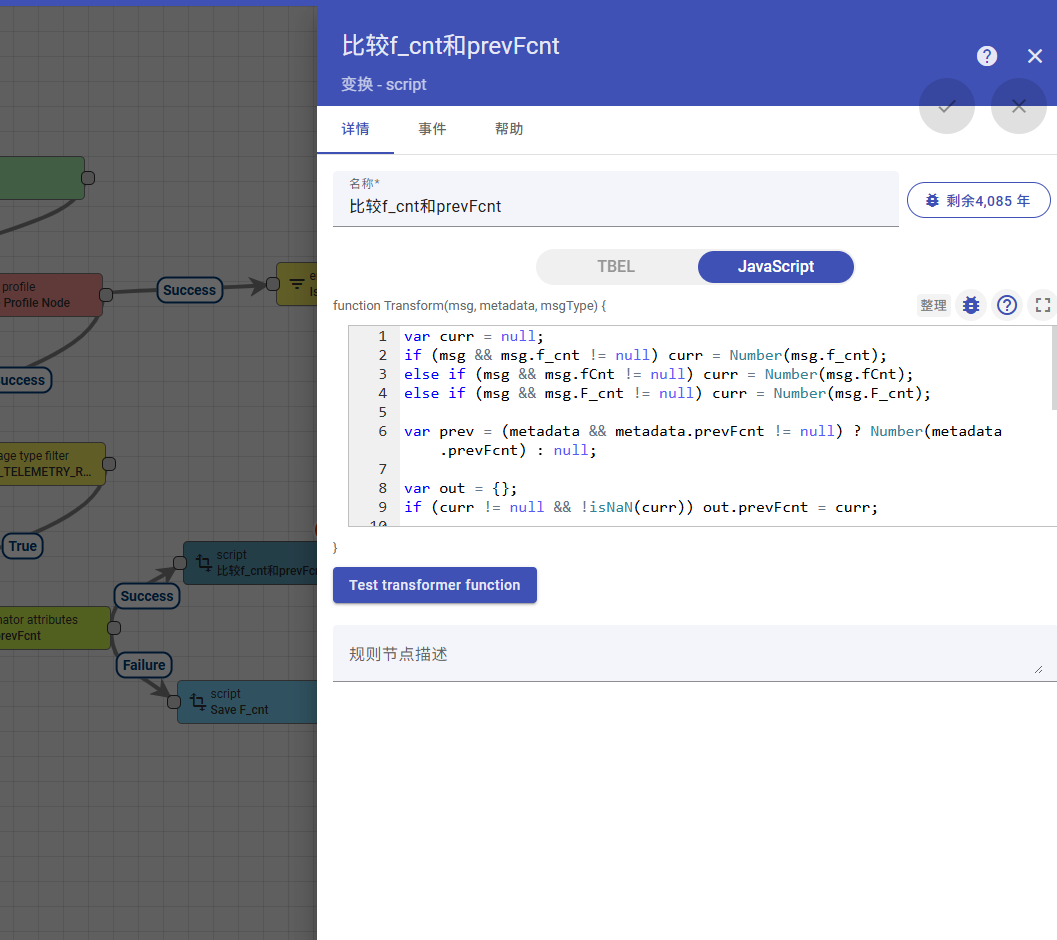
Task: Click the code editor vertical scrollbar
Action: tap(1054, 368)
